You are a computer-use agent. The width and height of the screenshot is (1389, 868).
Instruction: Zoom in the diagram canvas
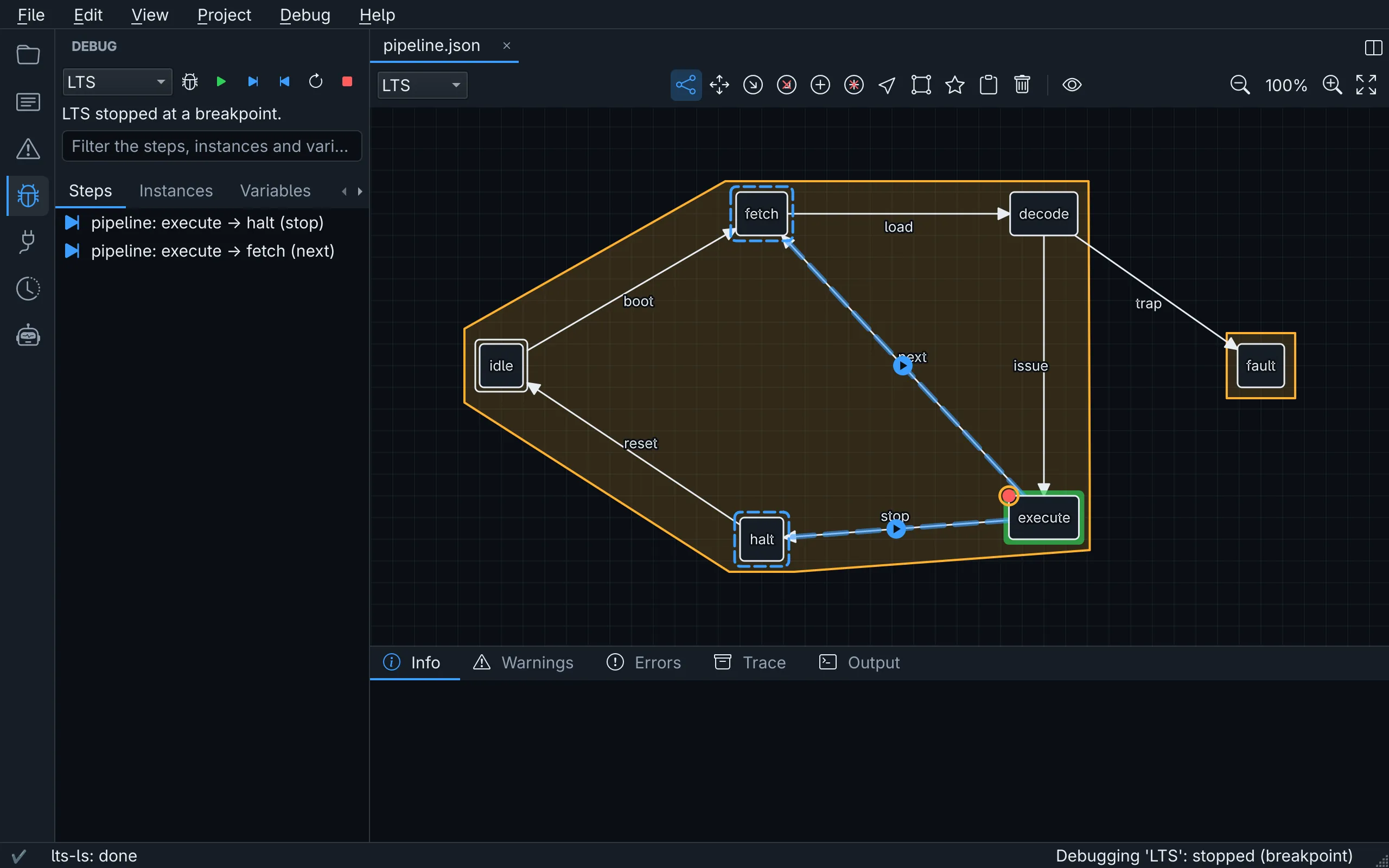(x=1332, y=85)
